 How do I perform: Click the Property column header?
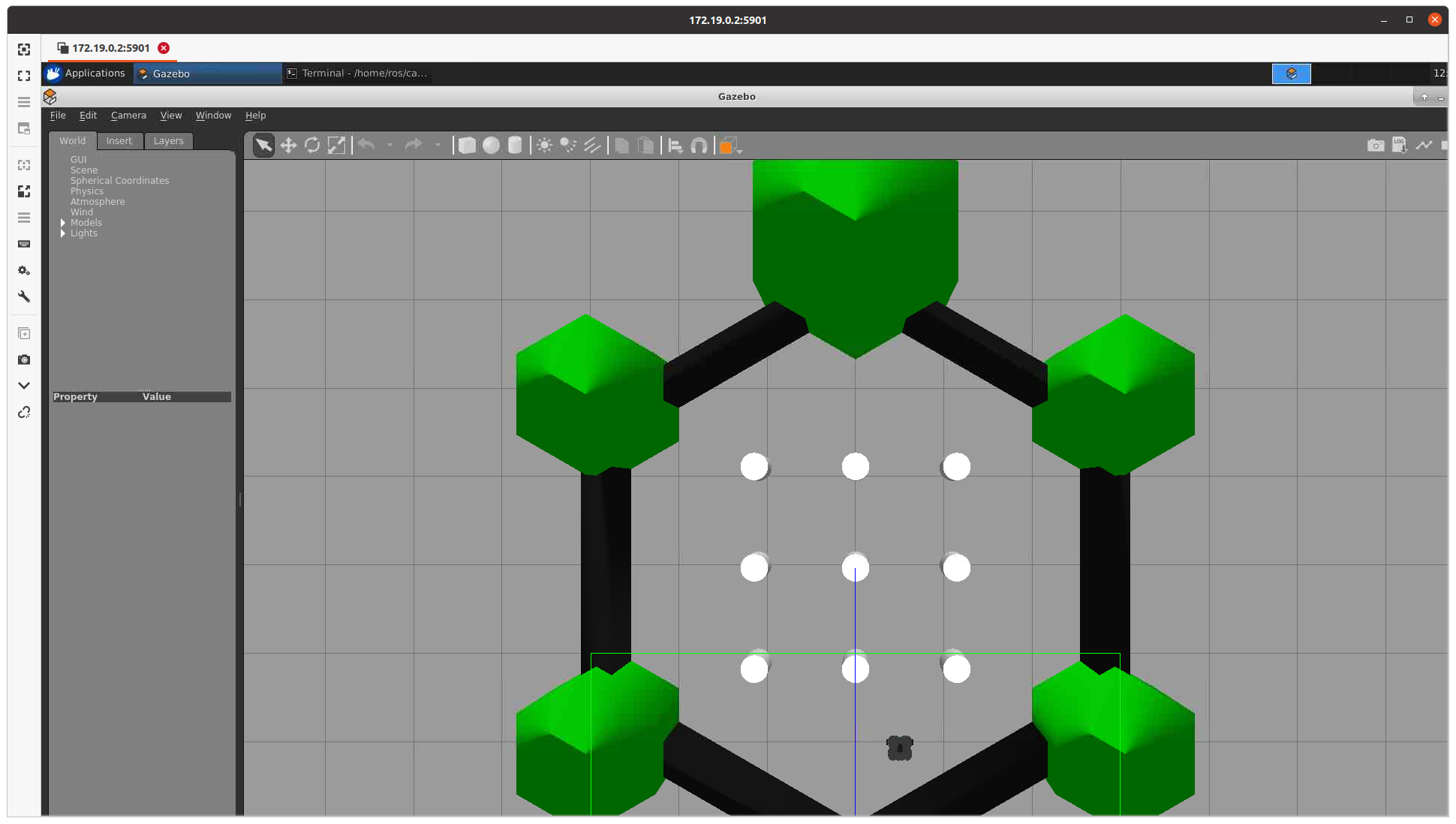(75, 396)
